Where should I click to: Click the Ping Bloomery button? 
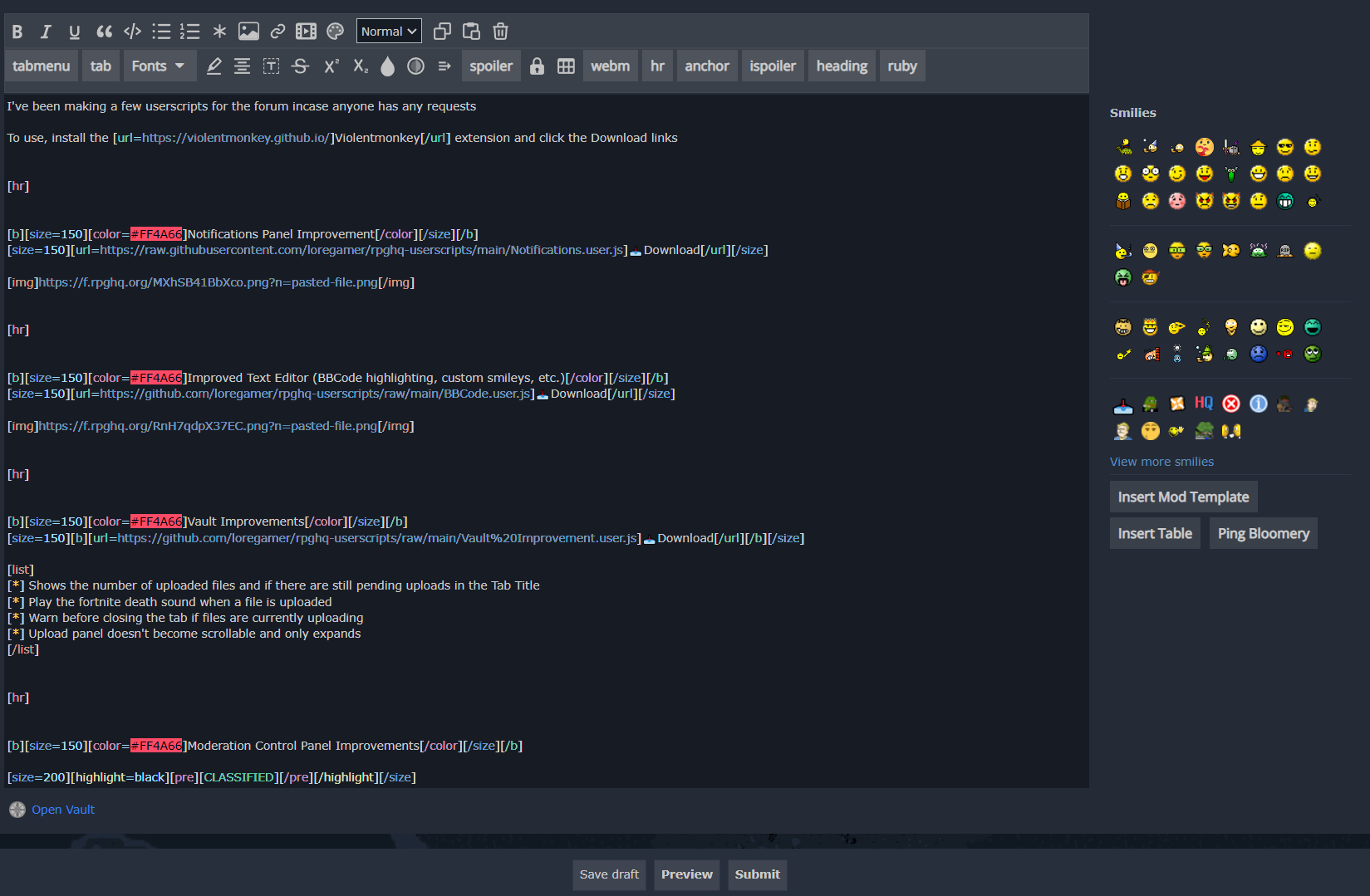click(1263, 533)
